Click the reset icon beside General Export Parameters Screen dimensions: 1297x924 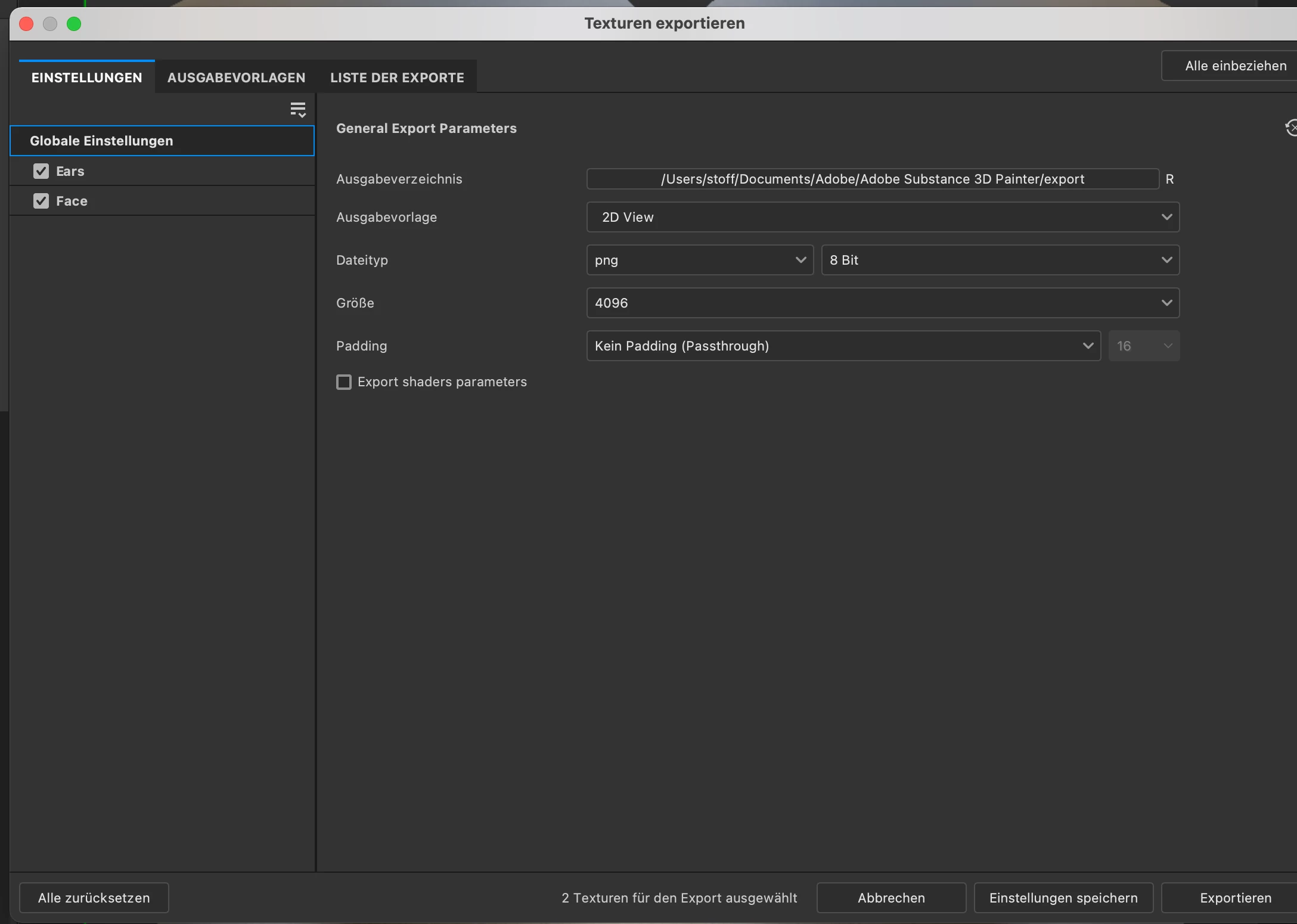[1291, 128]
